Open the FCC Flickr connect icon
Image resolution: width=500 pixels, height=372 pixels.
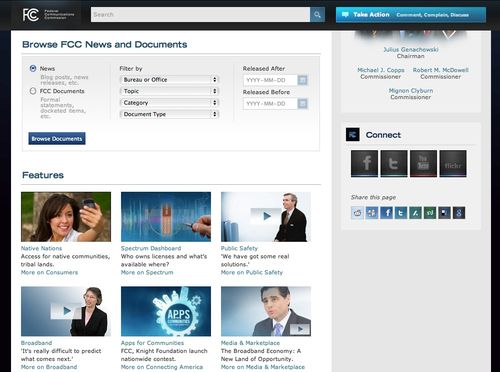(453, 163)
